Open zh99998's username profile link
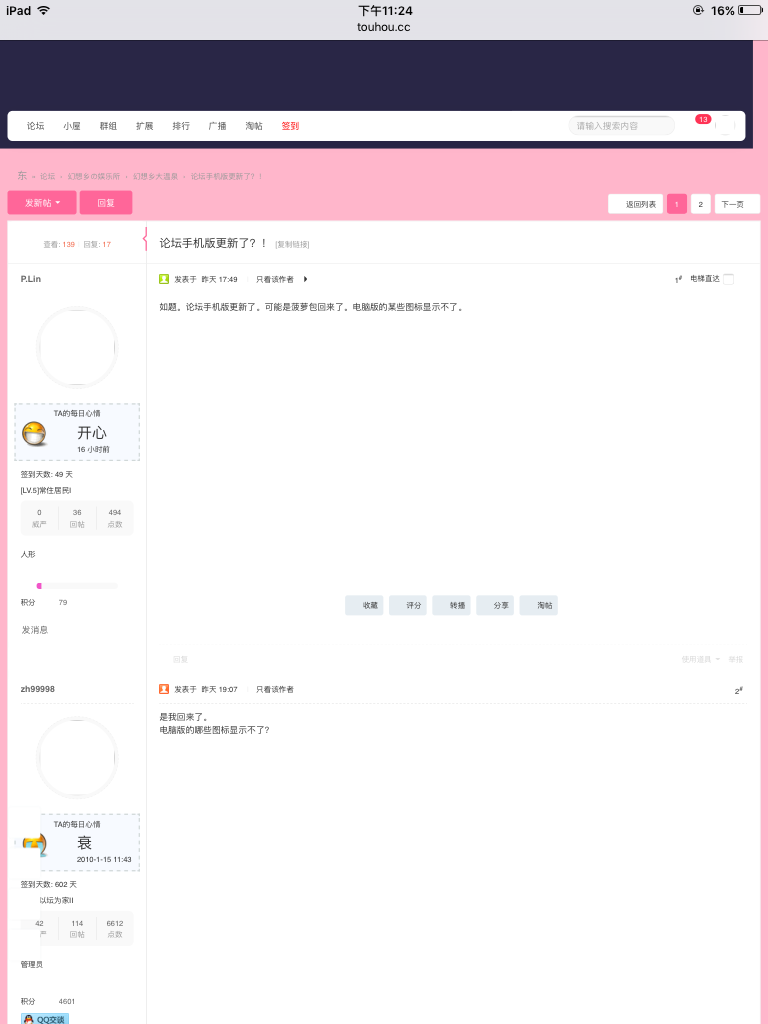The width and height of the screenshot is (768, 1024). tap(38, 689)
